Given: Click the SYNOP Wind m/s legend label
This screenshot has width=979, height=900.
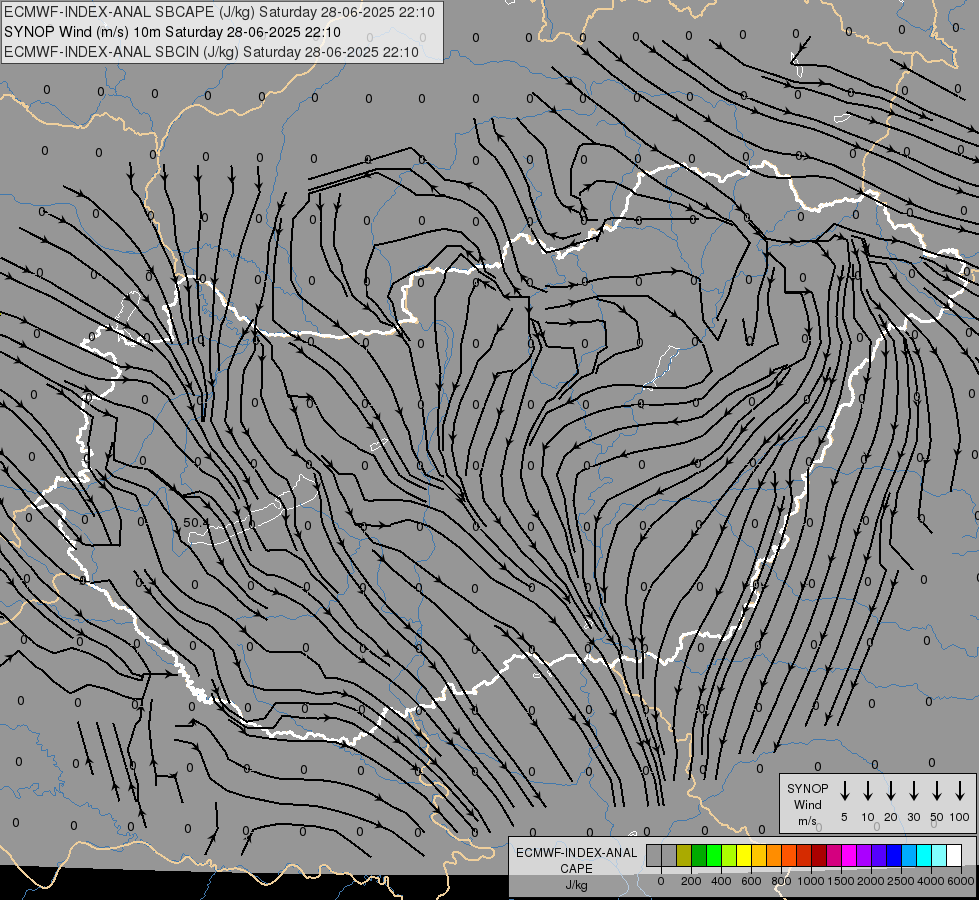Looking at the screenshot, I should click(x=807, y=804).
